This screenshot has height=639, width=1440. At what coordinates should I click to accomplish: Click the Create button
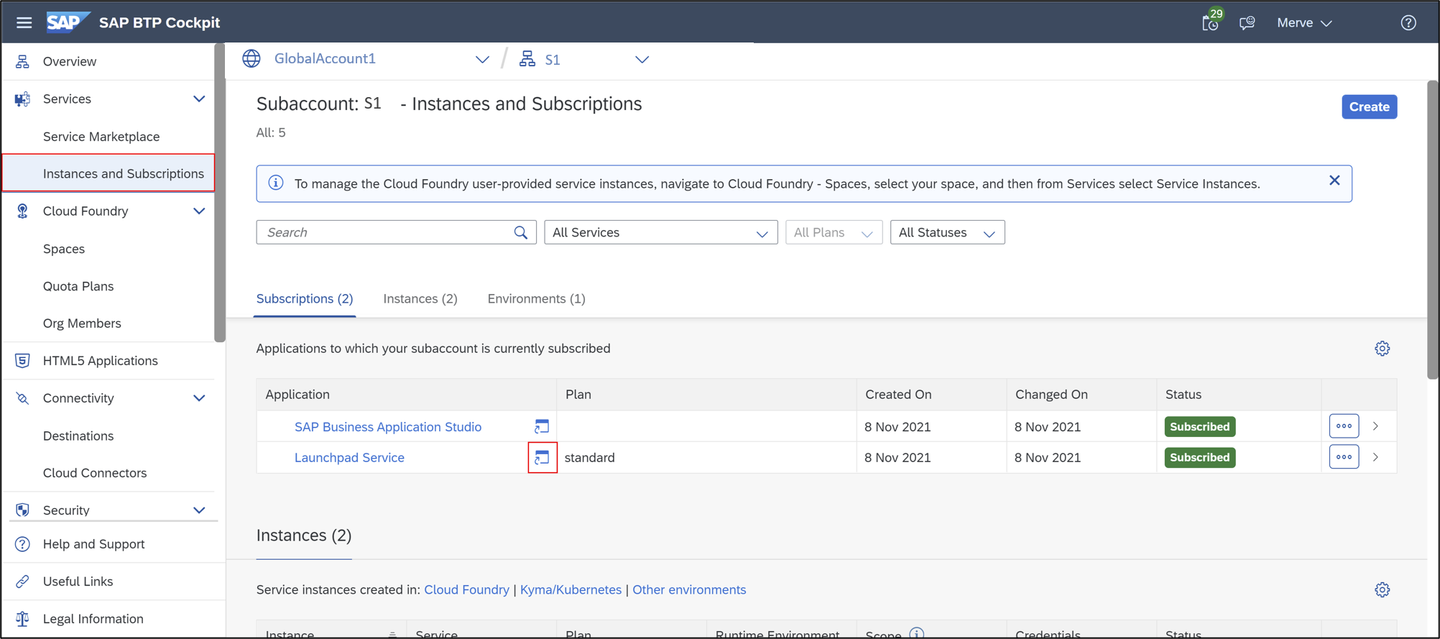tap(1369, 107)
